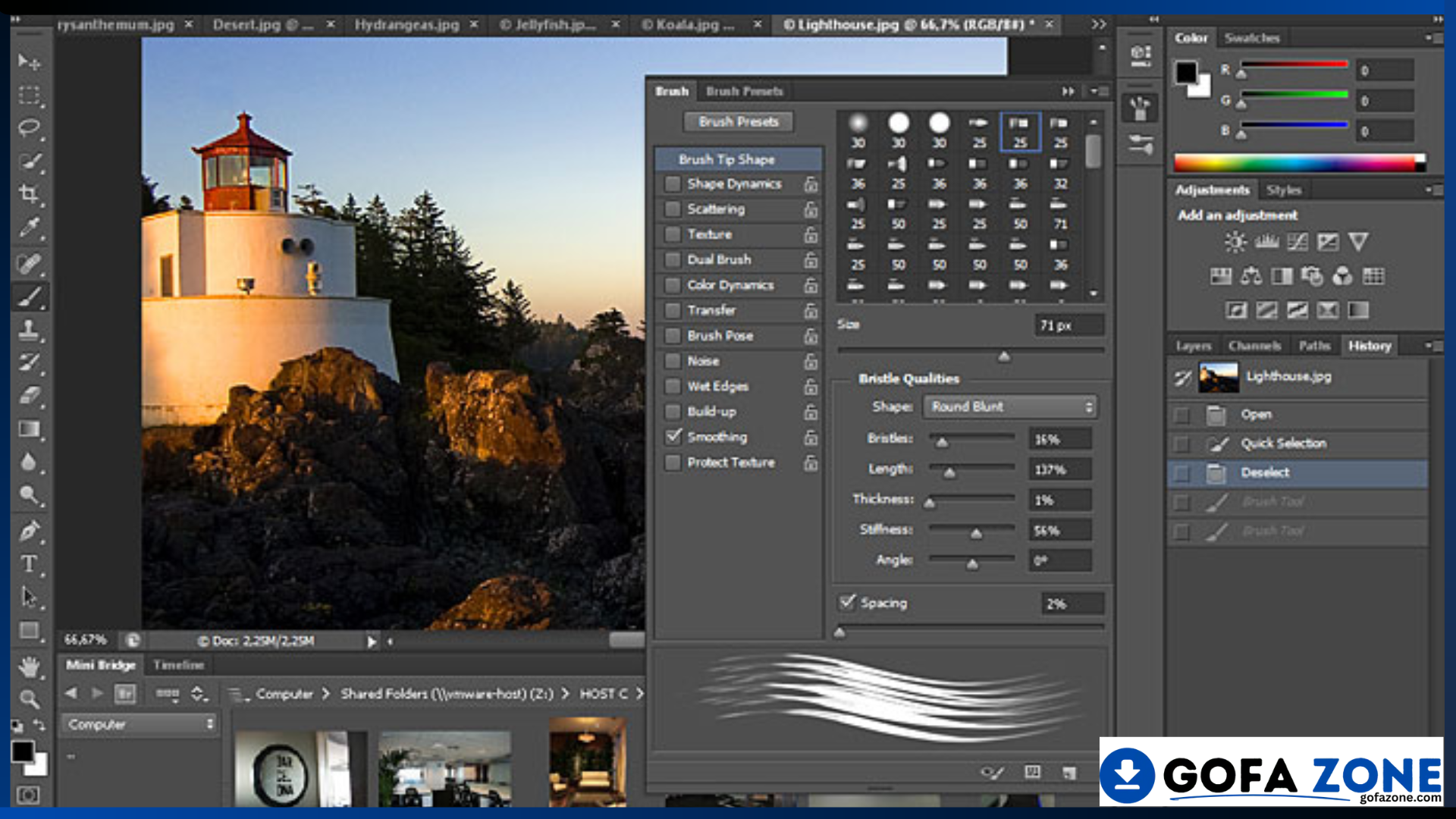Select the Lasso tool
Image resolution: width=1456 pixels, height=819 pixels.
click(x=29, y=127)
